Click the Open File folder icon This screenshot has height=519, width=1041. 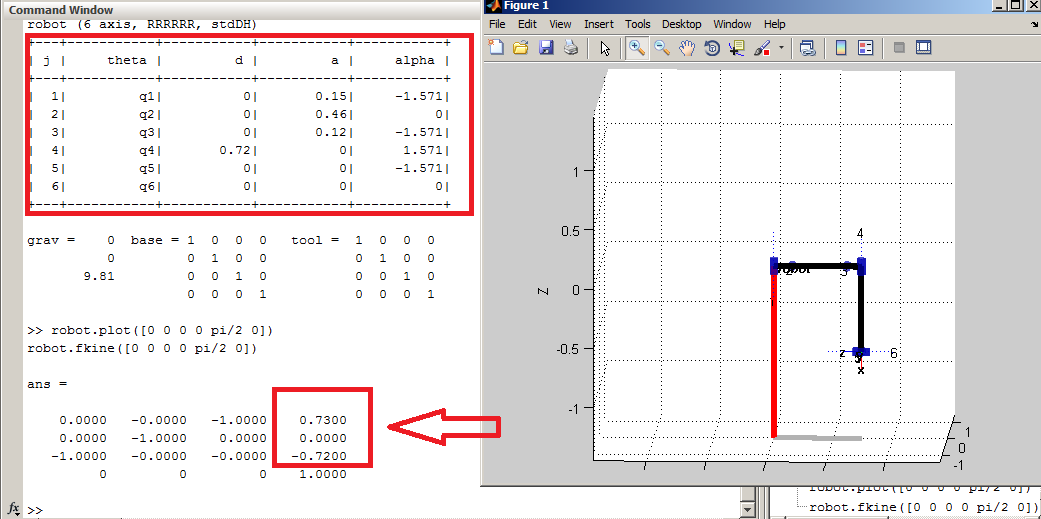click(521, 47)
